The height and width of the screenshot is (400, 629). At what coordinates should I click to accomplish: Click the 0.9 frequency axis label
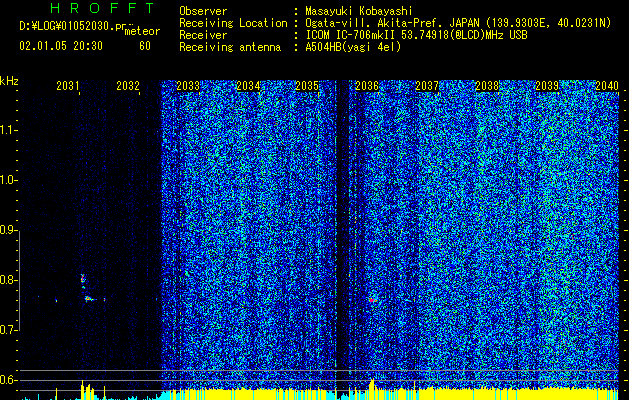point(8,230)
